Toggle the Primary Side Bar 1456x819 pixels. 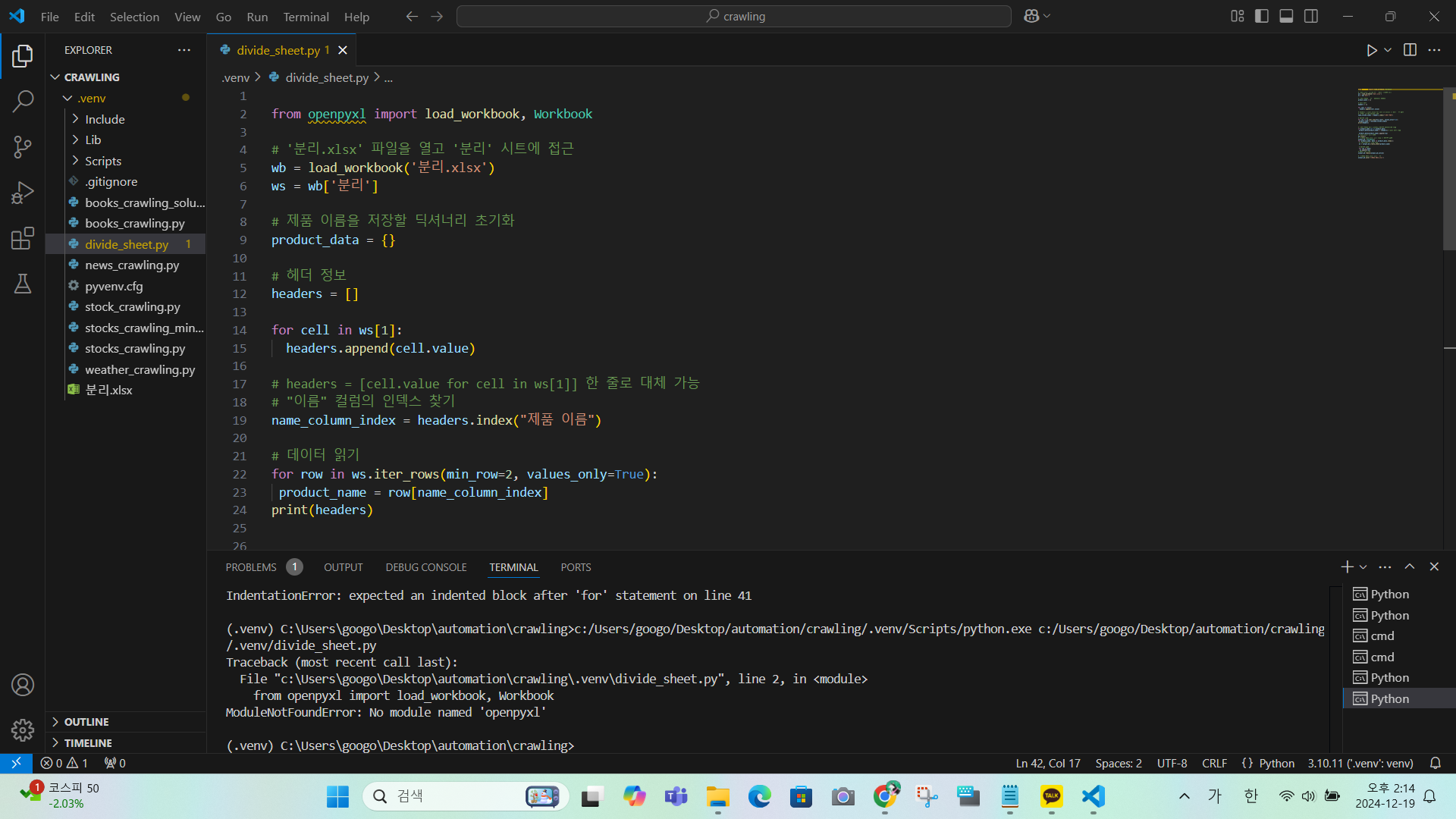tap(1262, 16)
